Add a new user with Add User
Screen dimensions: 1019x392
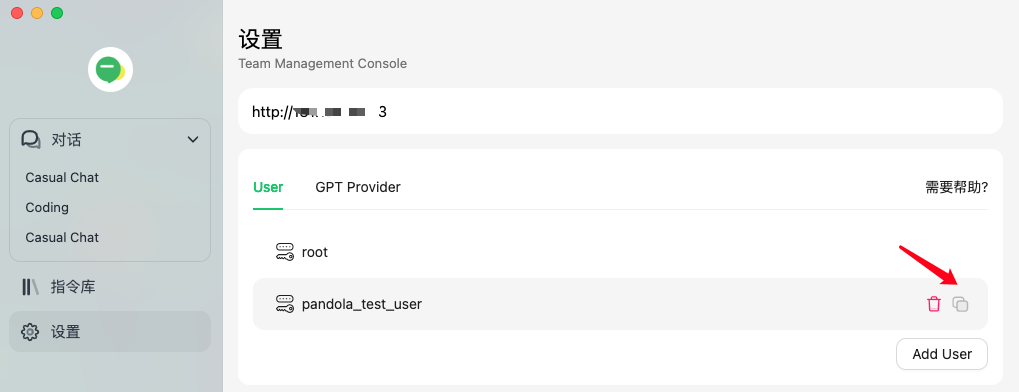pyautogui.click(x=942, y=354)
